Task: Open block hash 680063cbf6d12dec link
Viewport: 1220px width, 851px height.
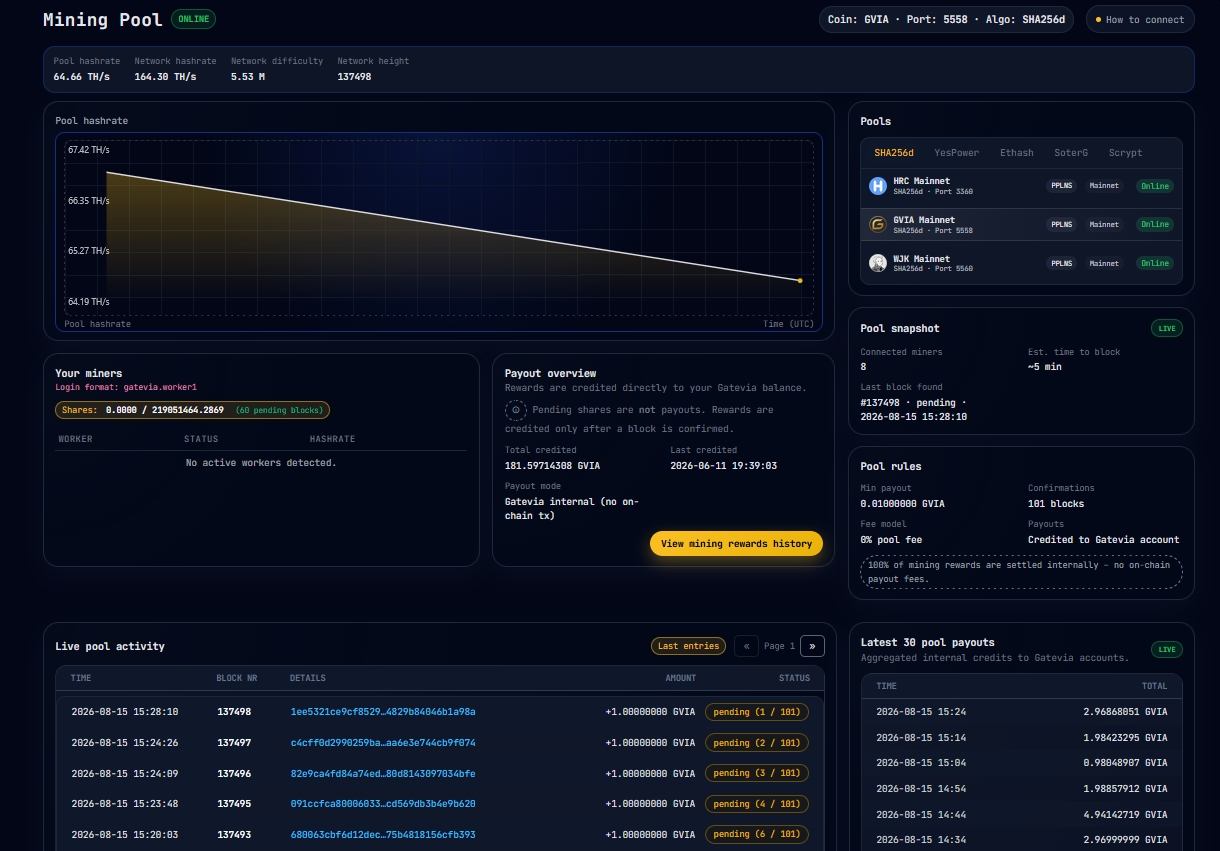Action: click(x=383, y=834)
